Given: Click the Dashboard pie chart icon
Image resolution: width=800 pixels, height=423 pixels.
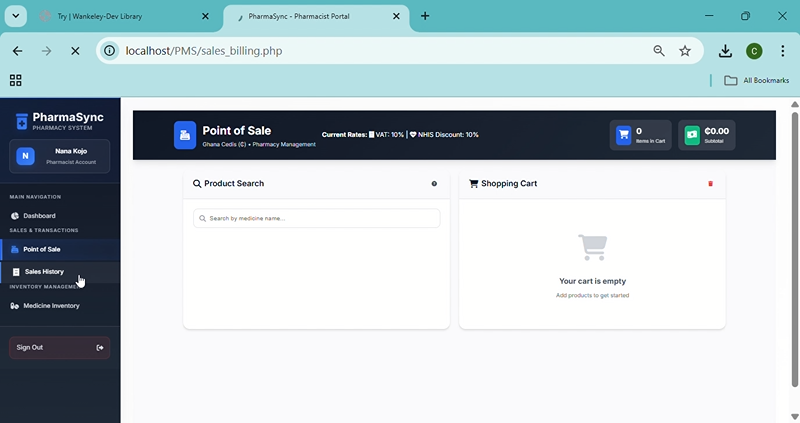Looking at the screenshot, I should pyautogui.click(x=15, y=216).
